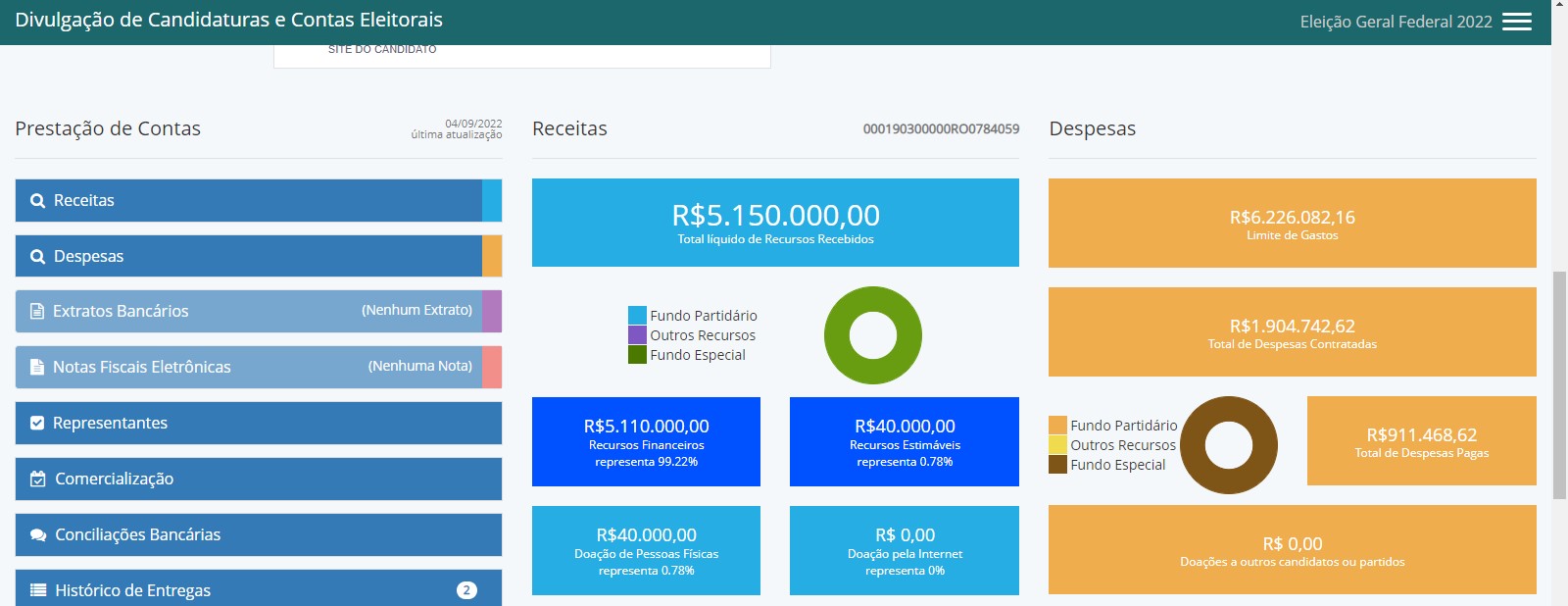The width and height of the screenshot is (1568, 606).
Task: Click the chat bubbles icon for Conciliações Bancárias
Action: (x=38, y=535)
